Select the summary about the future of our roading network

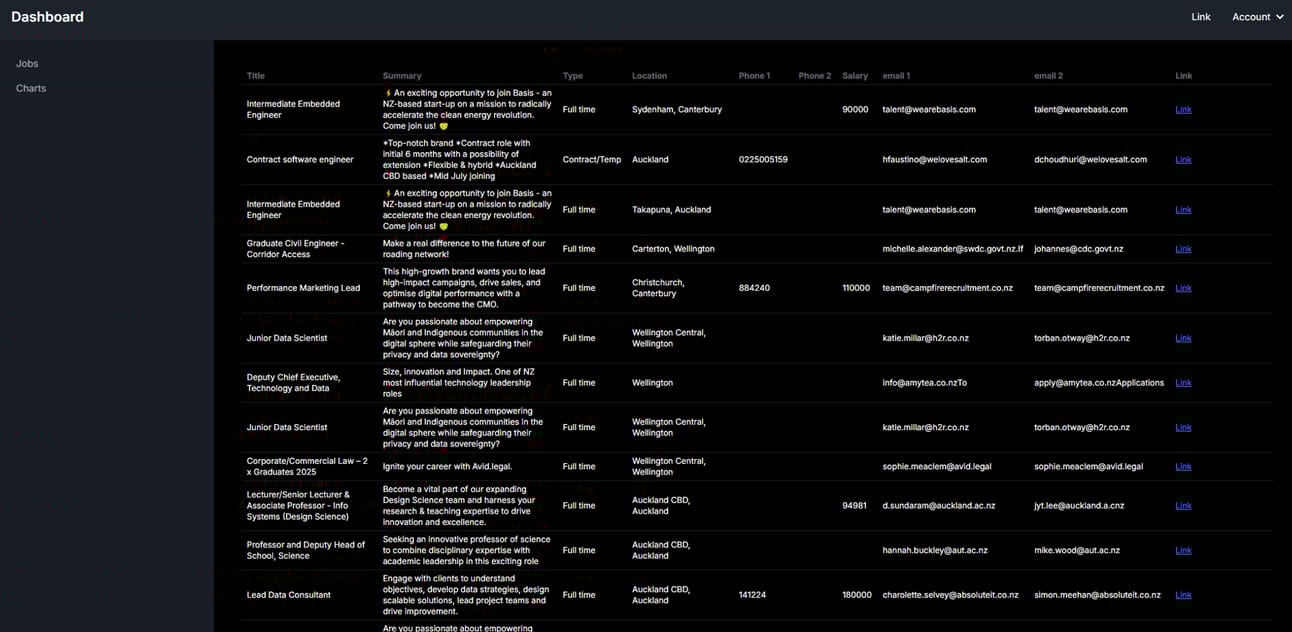pyautogui.click(x=464, y=249)
